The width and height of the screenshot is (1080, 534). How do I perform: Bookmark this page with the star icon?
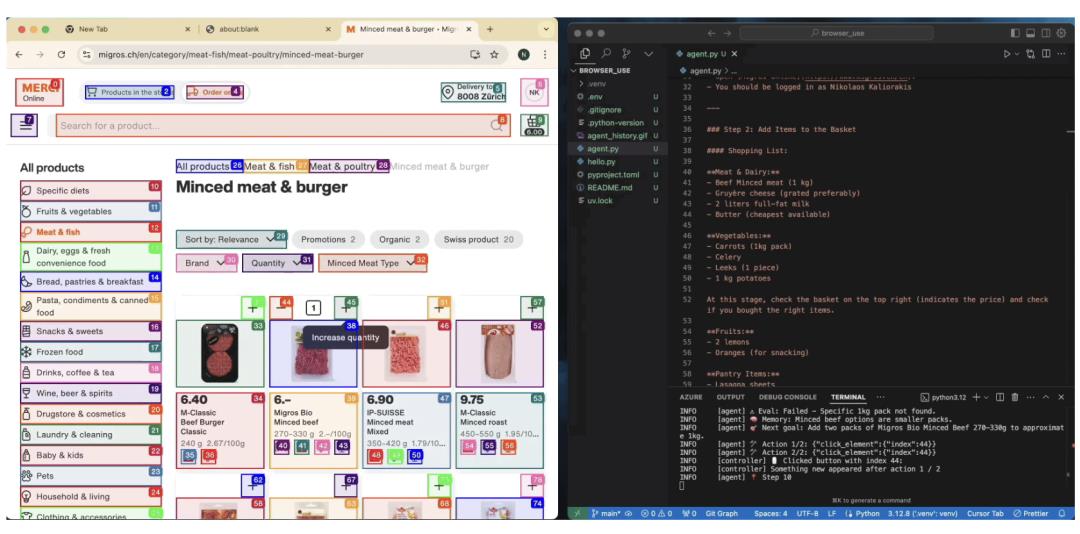coord(494,54)
